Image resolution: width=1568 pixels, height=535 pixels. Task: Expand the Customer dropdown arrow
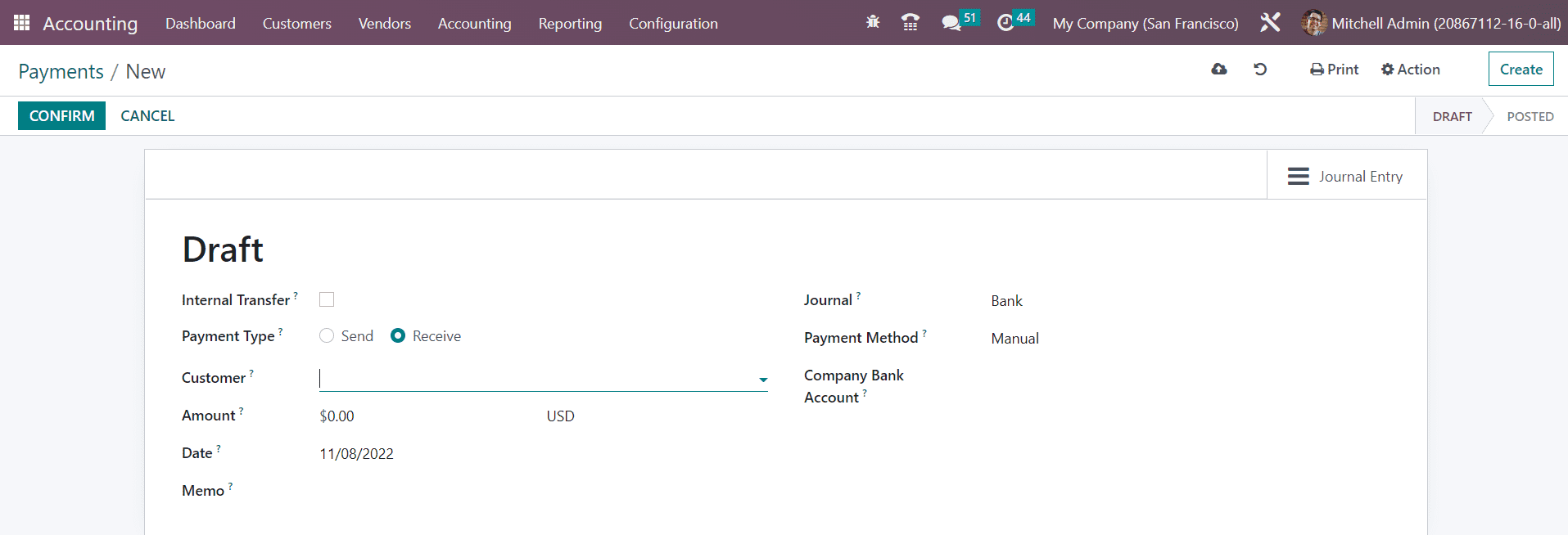(763, 380)
